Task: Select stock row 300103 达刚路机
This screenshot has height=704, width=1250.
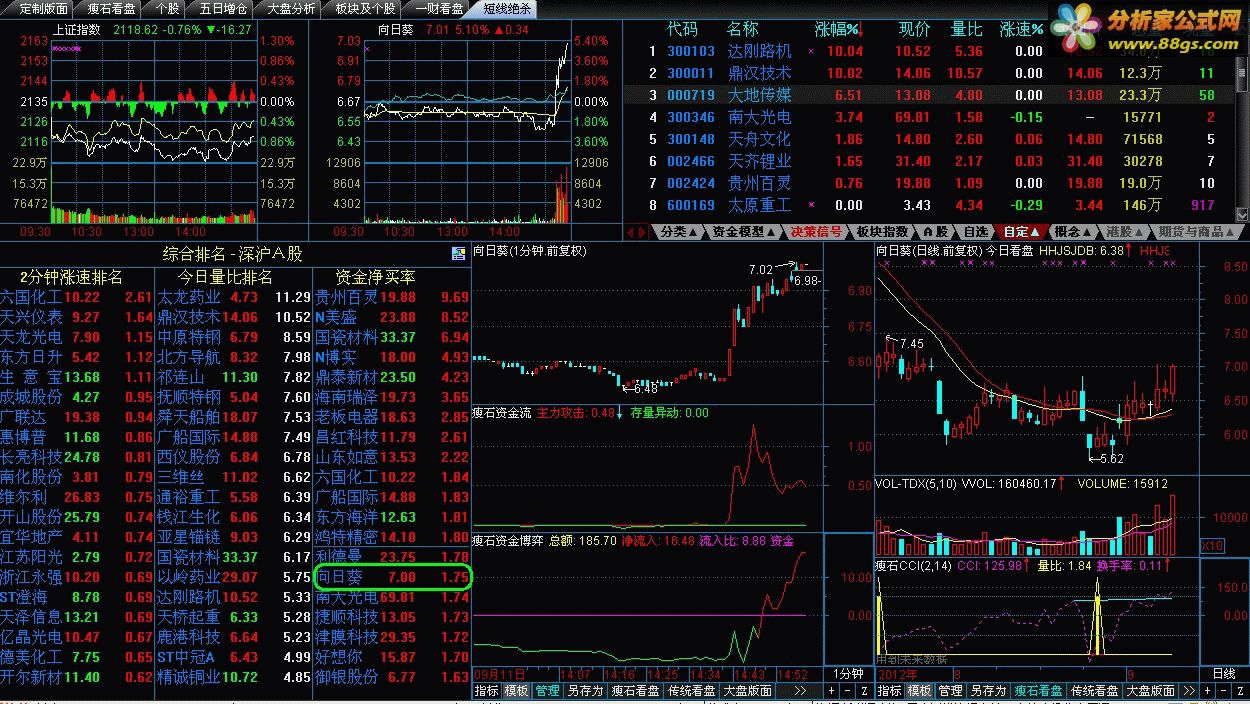Action: tap(931, 51)
